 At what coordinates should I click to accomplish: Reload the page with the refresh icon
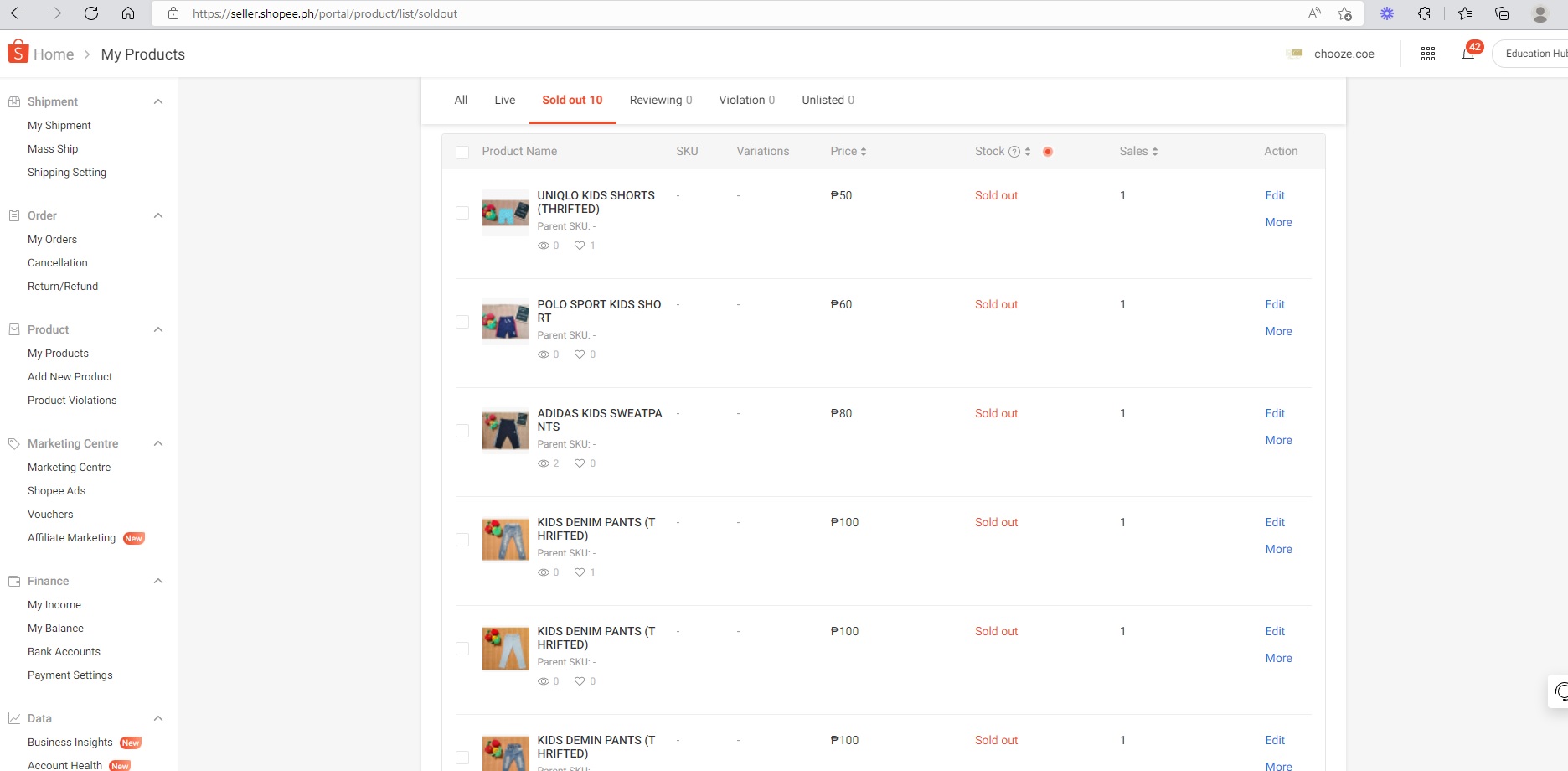[x=91, y=13]
